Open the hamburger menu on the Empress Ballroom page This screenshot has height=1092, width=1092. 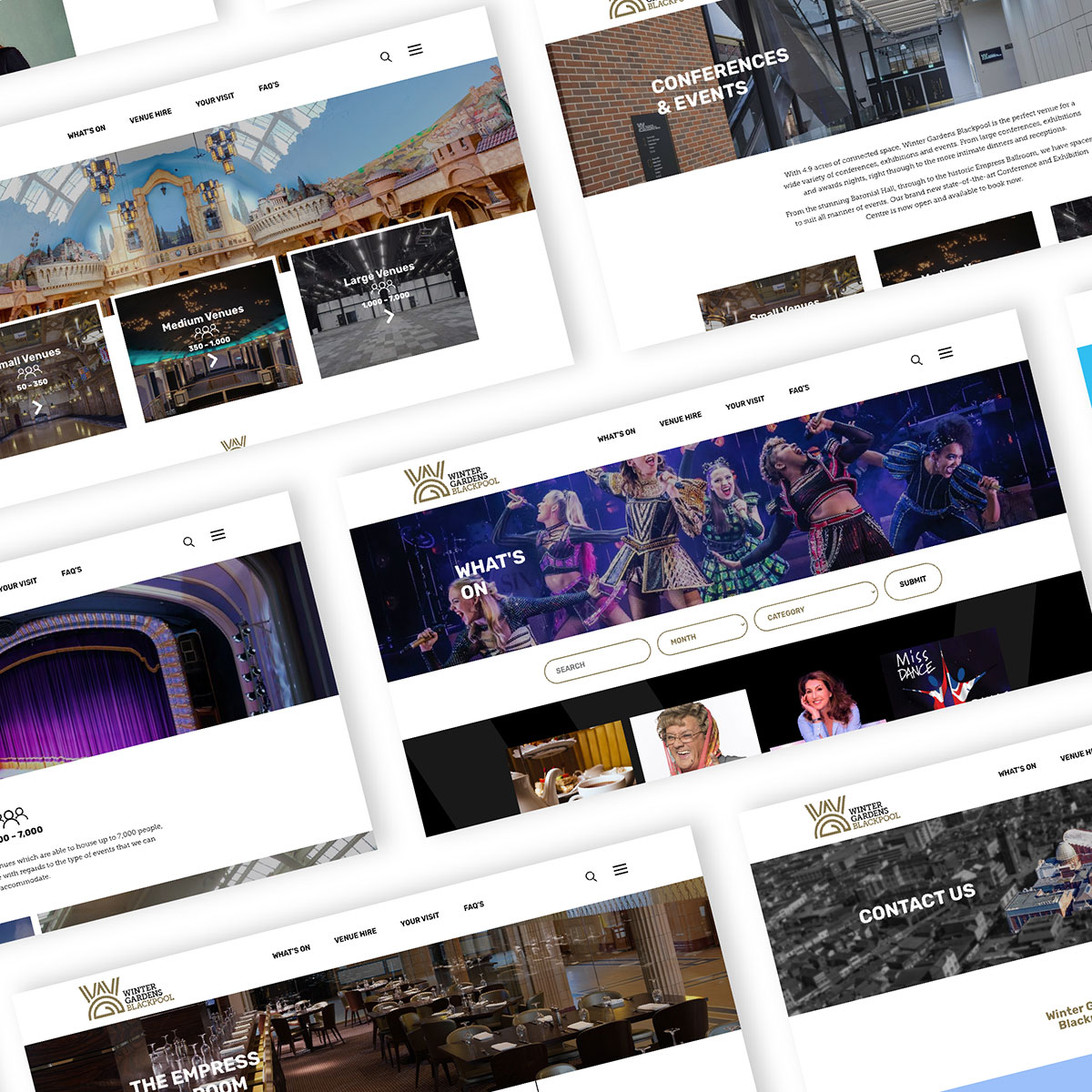click(x=621, y=869)
